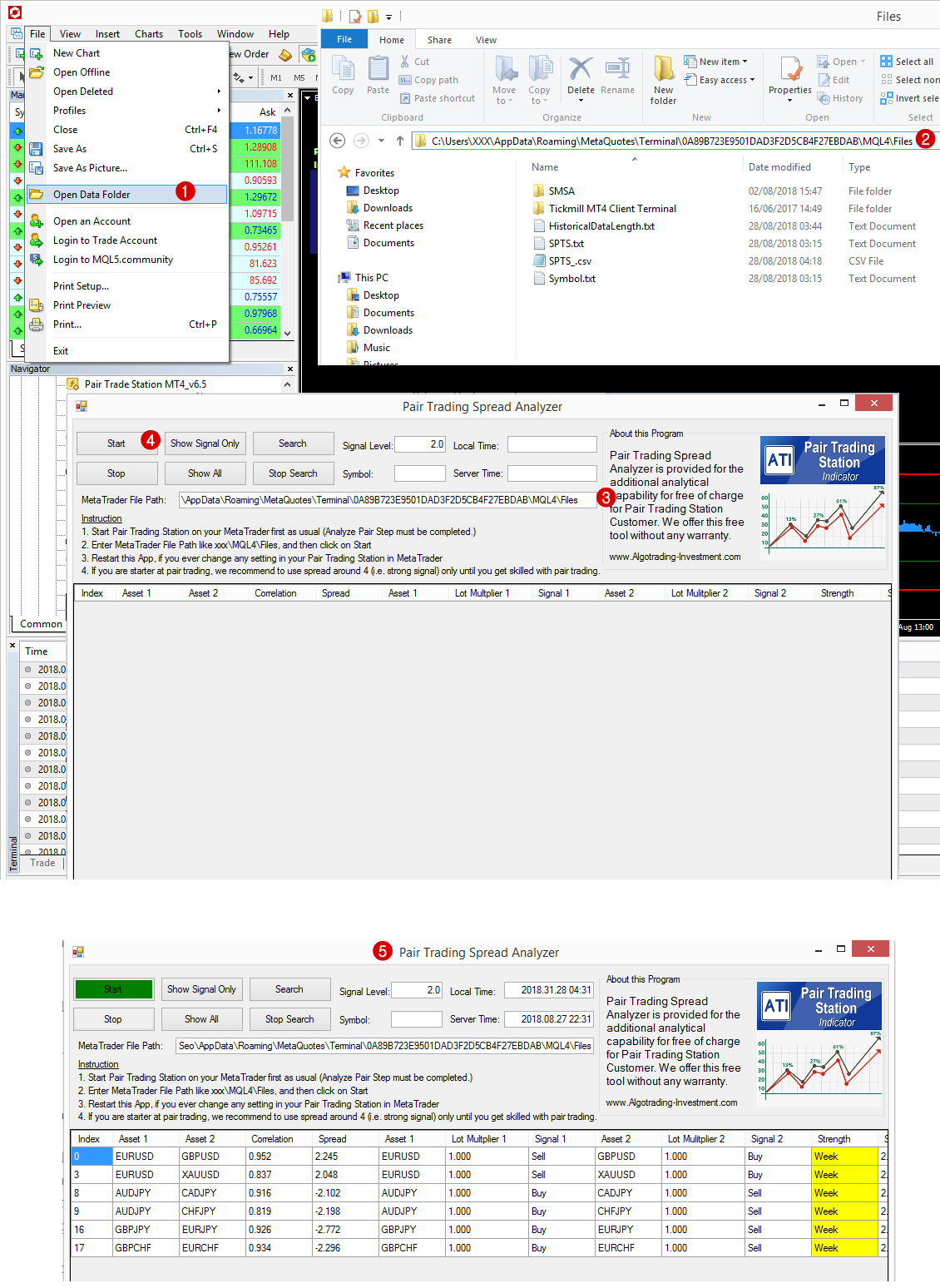This screenshot has height=1288, width=940.
Task: Close the Market Watch panel
Action: tap(289, 95)
